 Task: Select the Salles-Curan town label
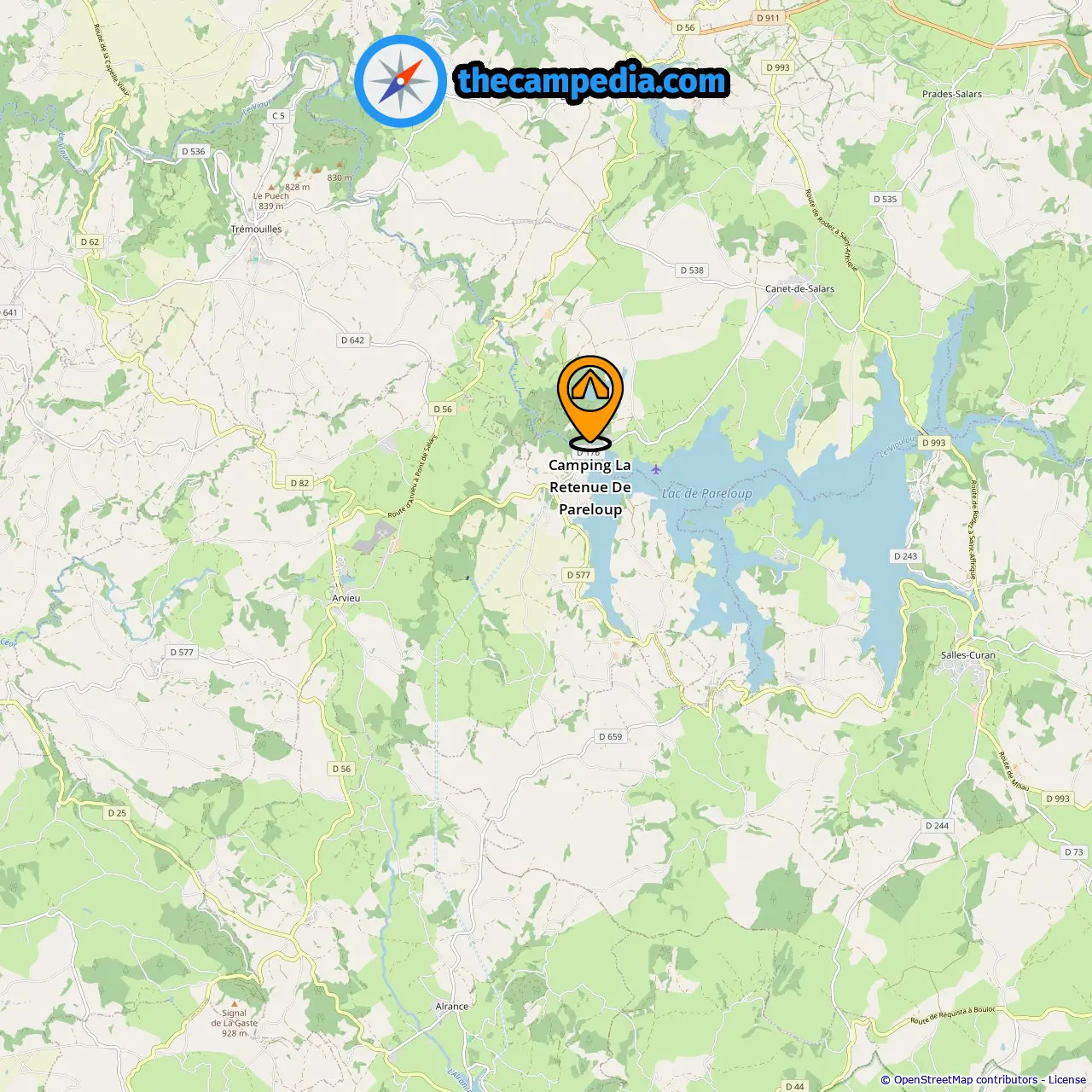click(x=968, y=655)
